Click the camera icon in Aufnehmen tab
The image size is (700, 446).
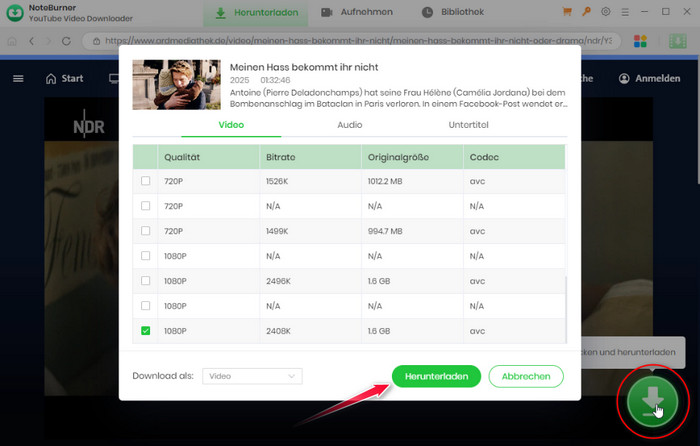[327, 13]
